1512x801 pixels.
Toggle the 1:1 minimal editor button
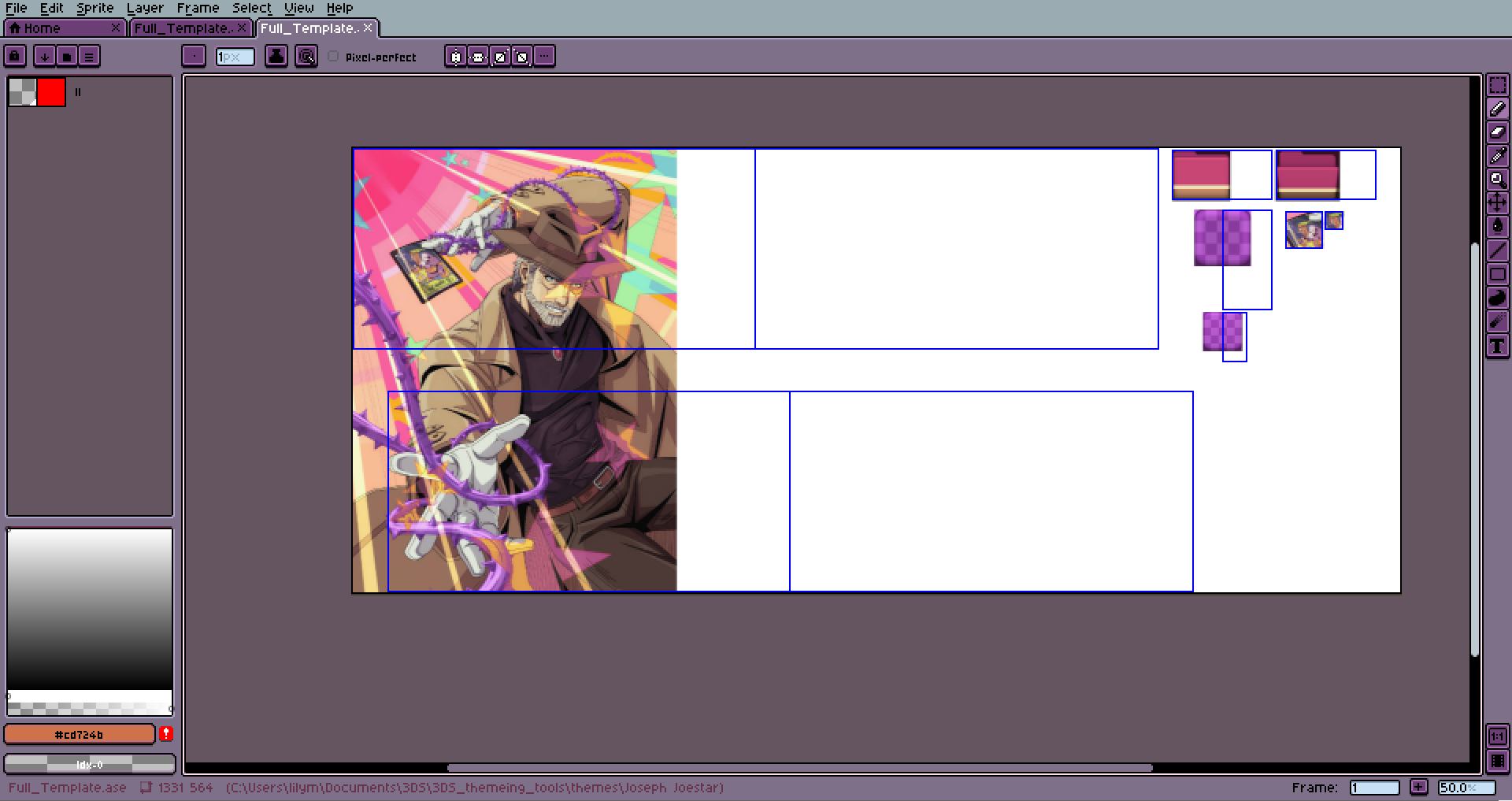pyautogui.click(x=1497, y=736)
